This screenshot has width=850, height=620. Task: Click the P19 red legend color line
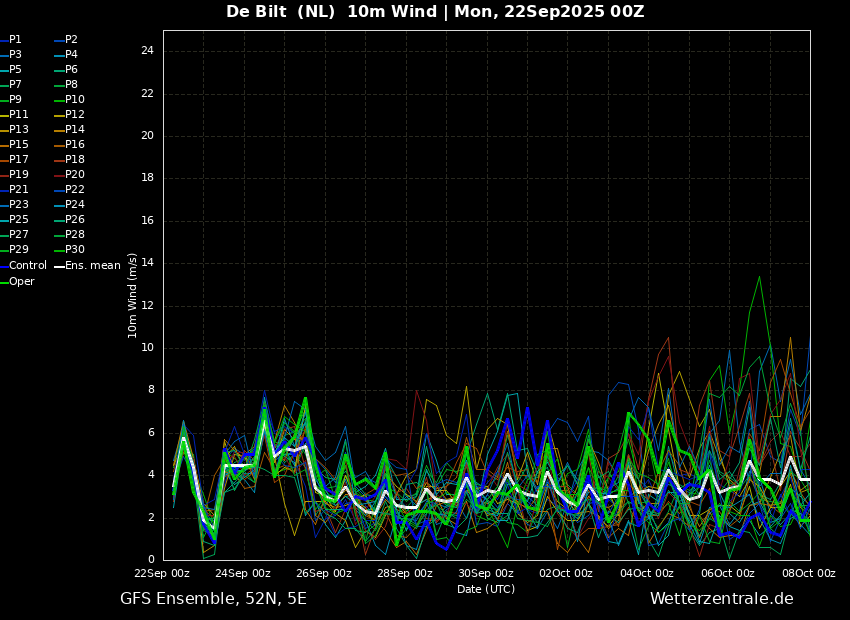click(x=4, y=175)
